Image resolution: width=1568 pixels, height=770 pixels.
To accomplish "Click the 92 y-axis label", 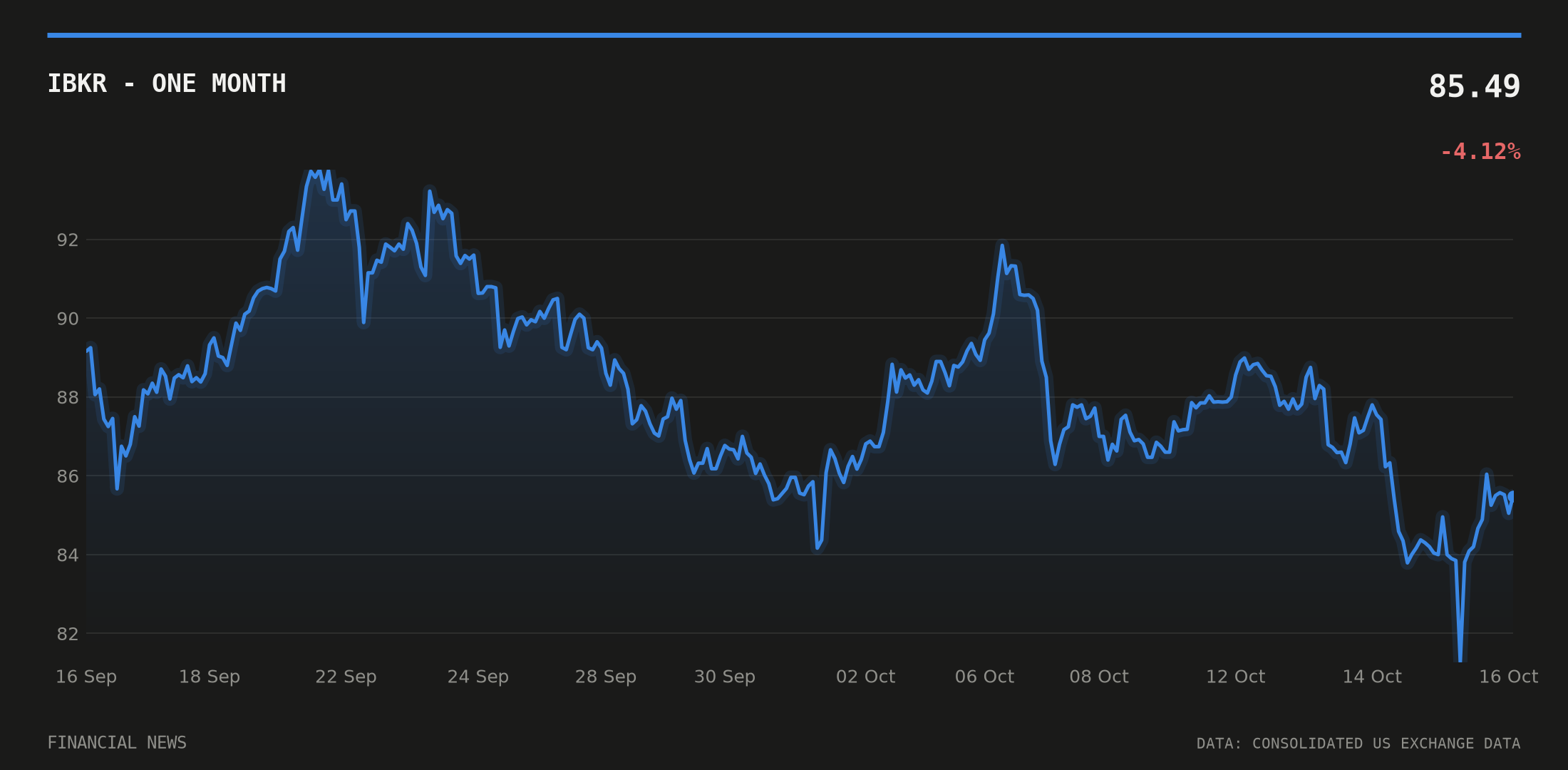I will click(x=68, y=240).
